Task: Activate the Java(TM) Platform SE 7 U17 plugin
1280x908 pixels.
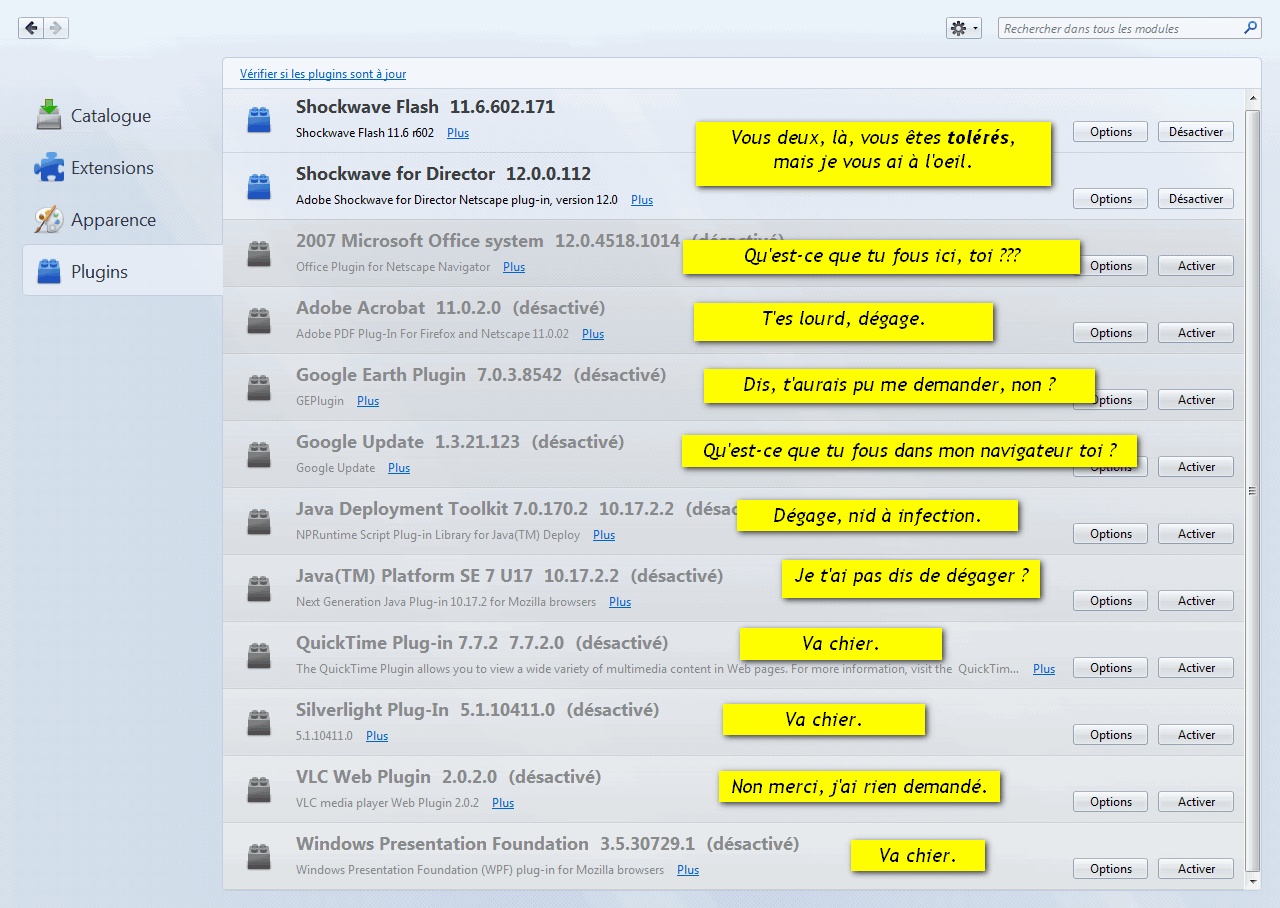Action: pos(1196,601)
